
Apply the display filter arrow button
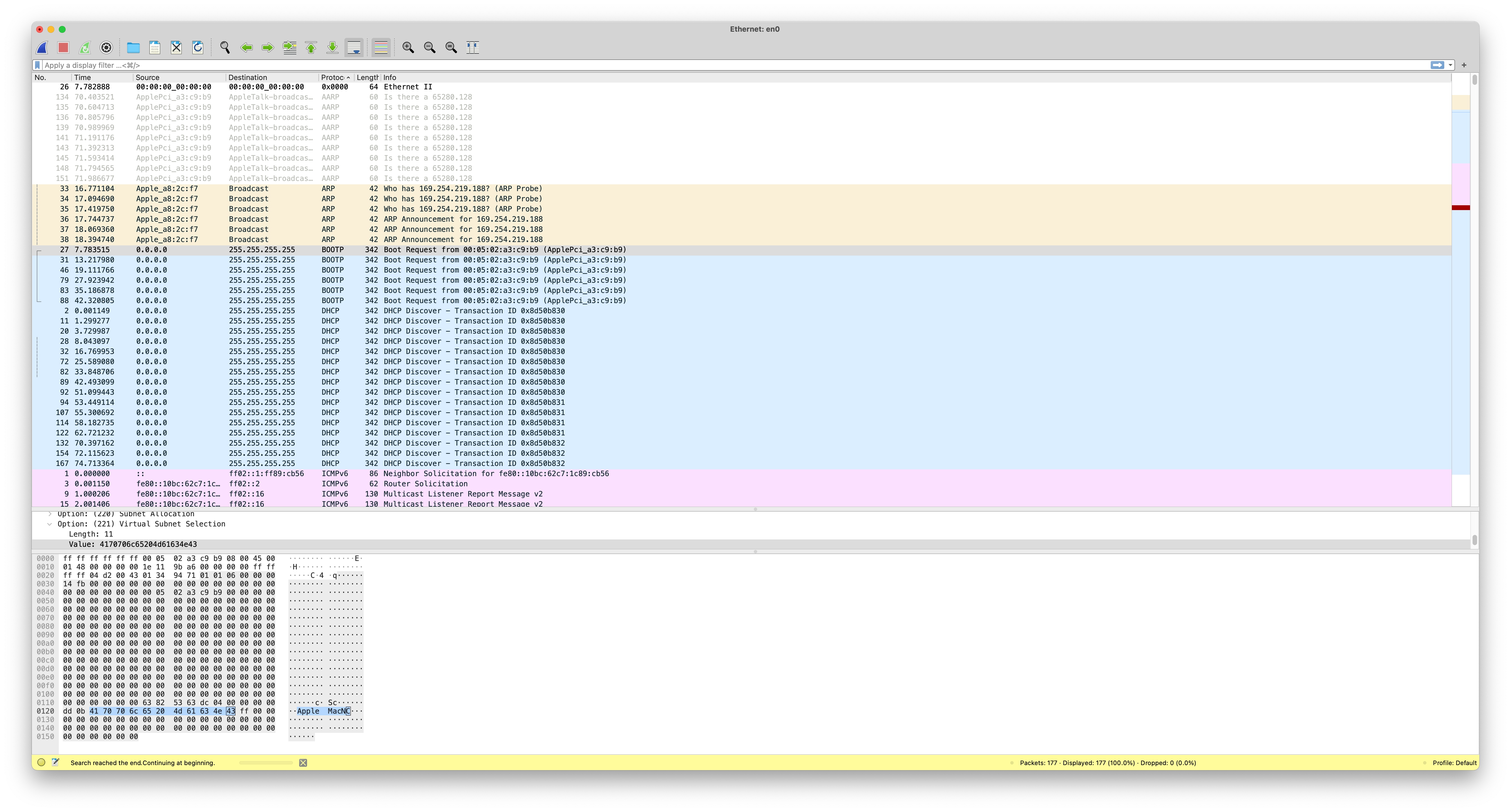tap(1437, 65)
